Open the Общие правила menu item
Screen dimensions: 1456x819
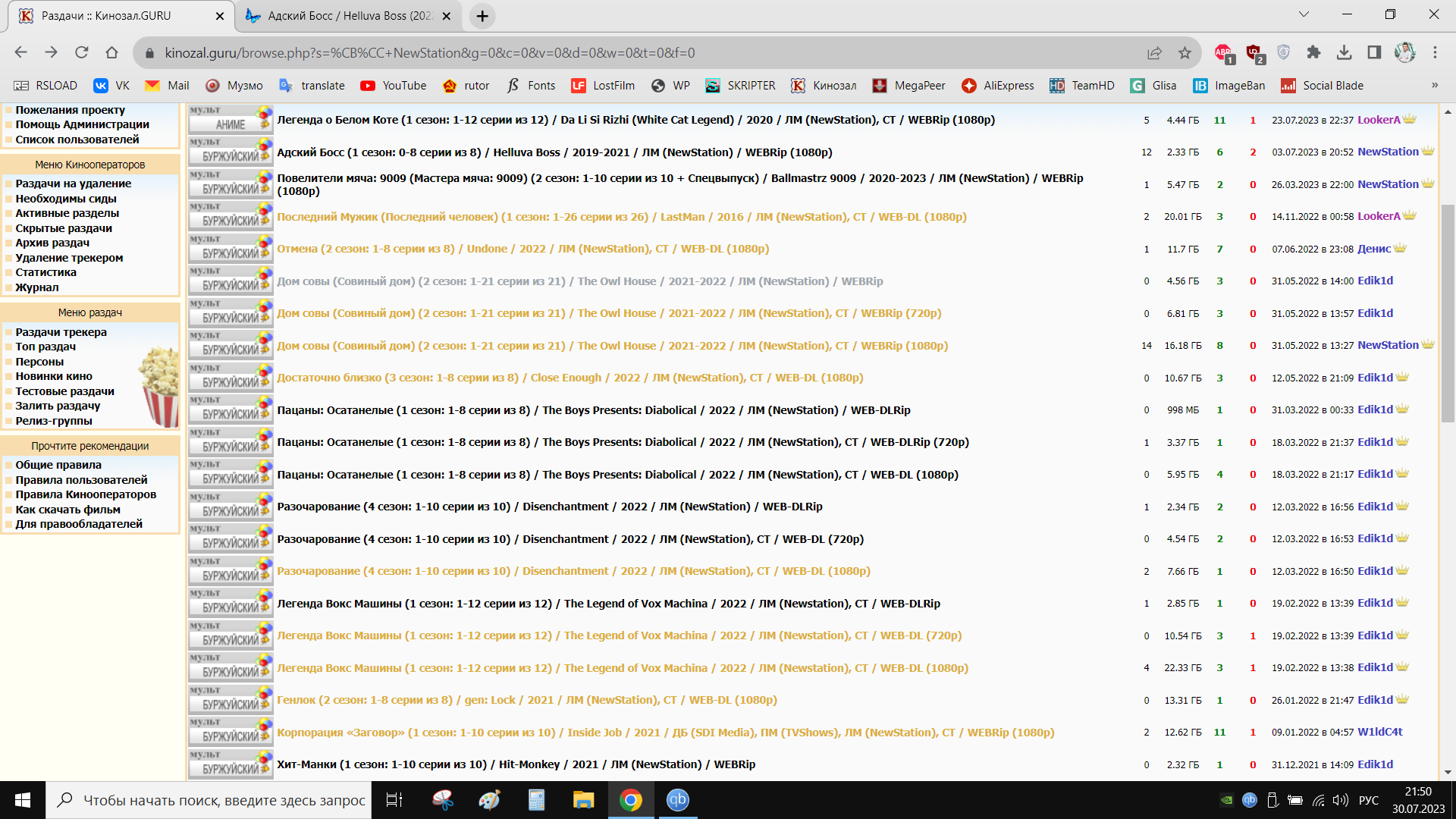click(58, 465)
